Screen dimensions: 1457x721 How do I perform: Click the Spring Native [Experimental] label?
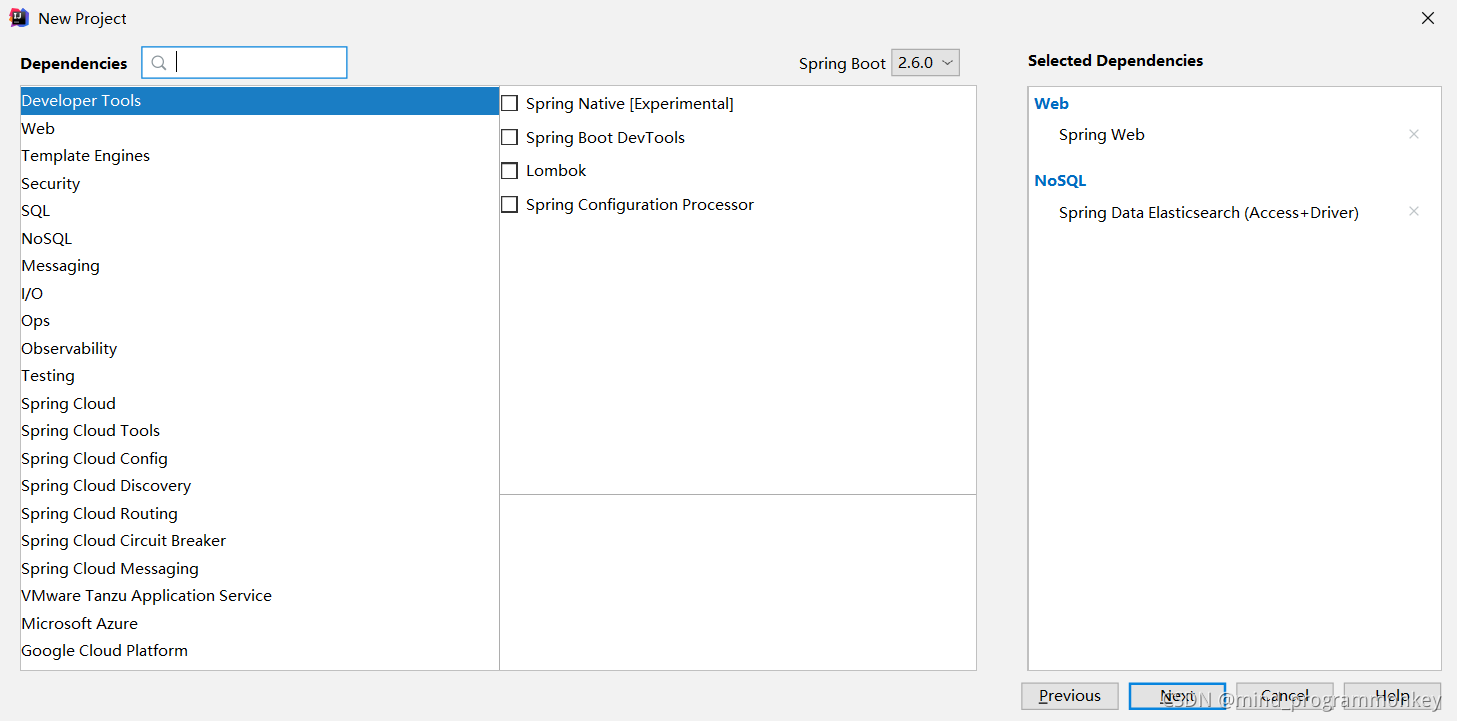pos(630,104)
